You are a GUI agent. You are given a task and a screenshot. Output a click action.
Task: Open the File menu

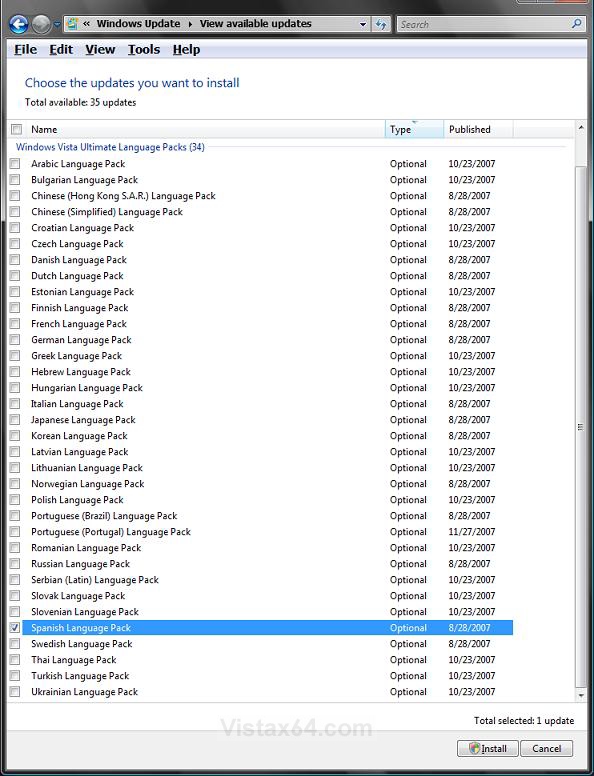coord(25,49)
